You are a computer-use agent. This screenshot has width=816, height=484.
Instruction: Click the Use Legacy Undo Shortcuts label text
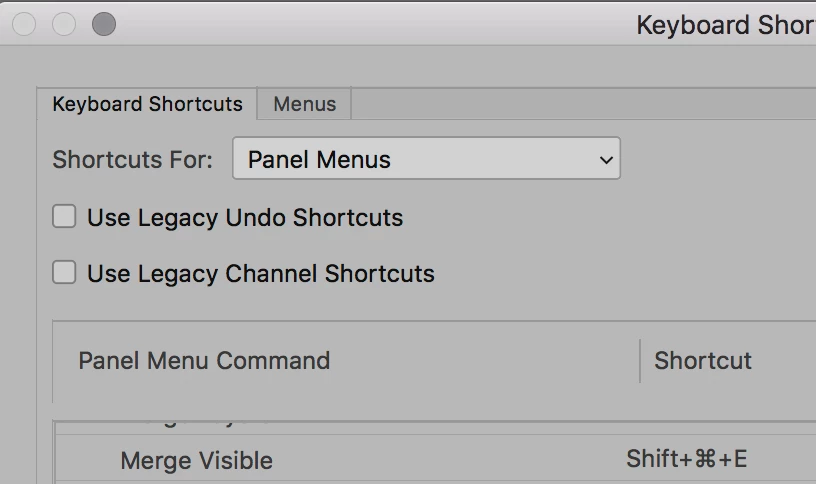point(245,218)
